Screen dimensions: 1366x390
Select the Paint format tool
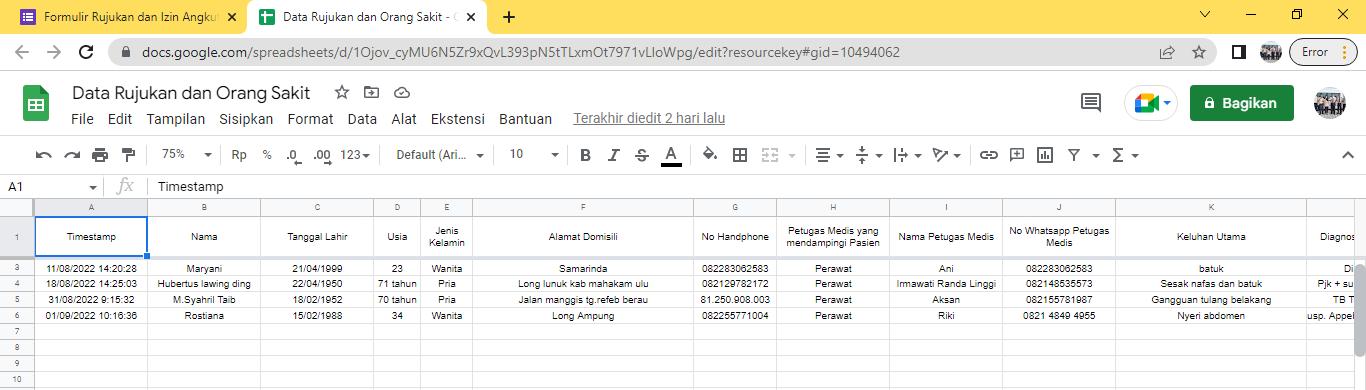[x=128, y=155]
